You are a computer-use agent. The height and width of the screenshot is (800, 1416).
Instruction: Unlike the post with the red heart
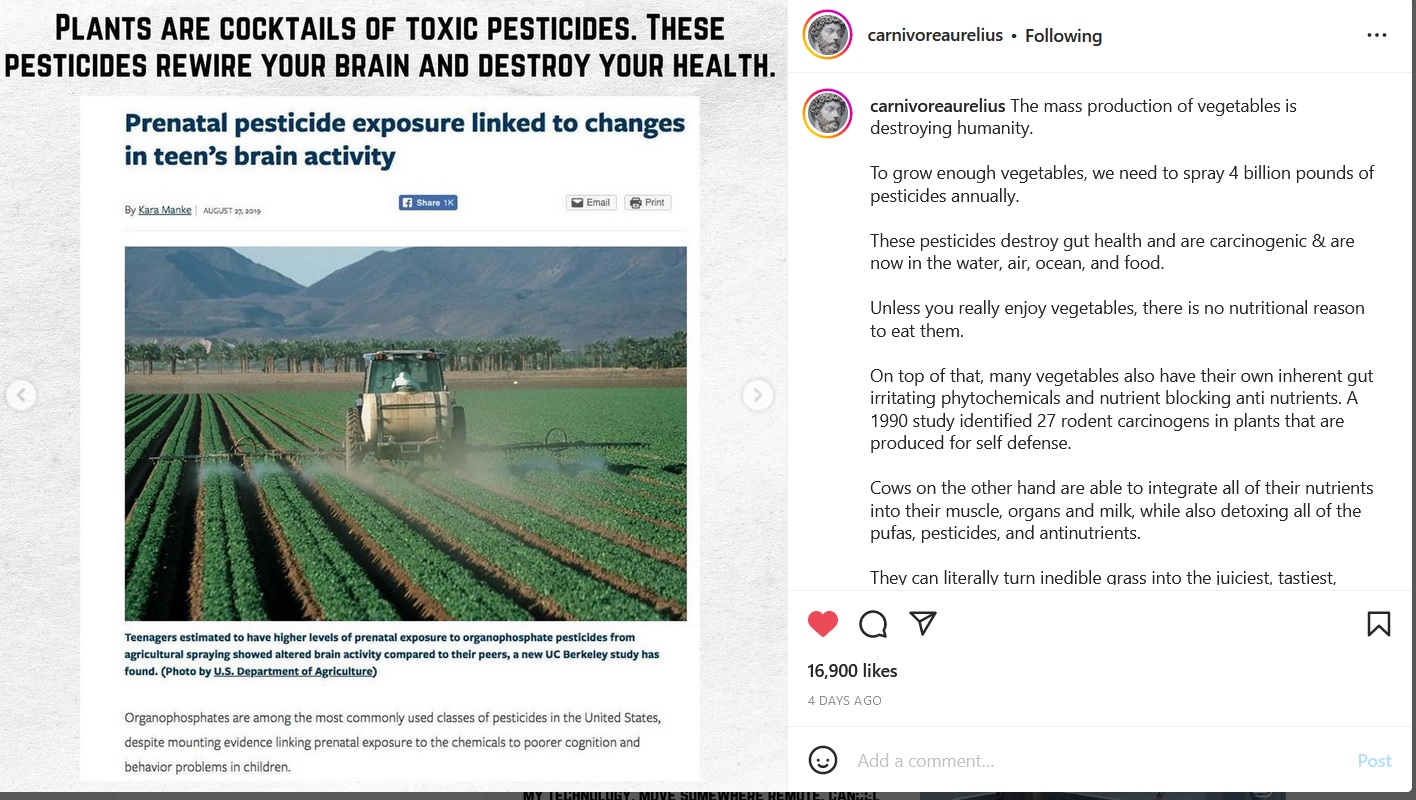[822, 624]
